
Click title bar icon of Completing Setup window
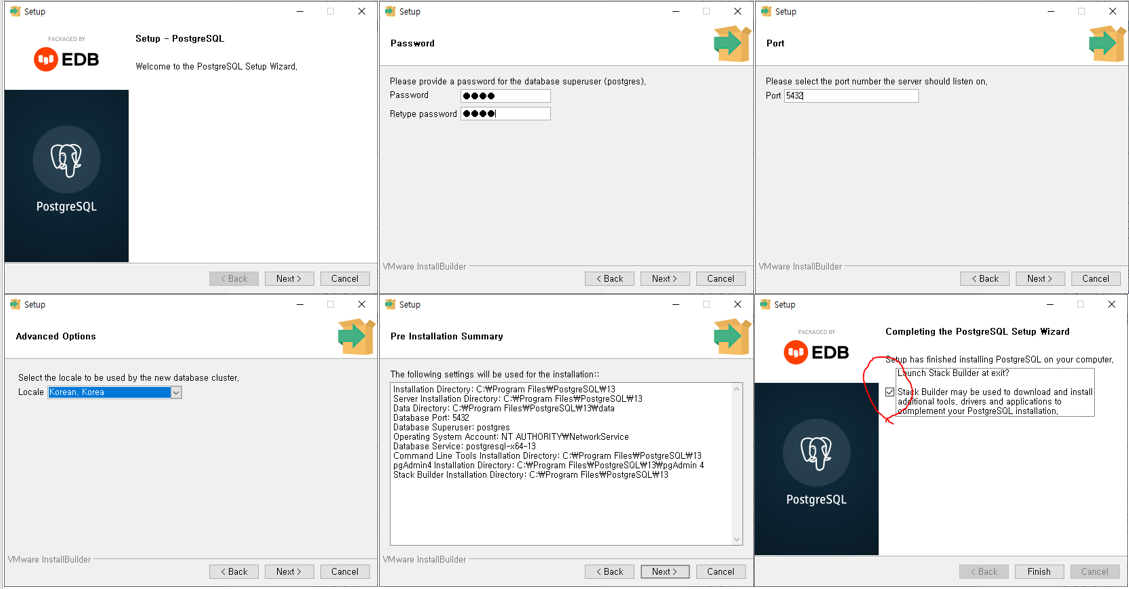(766, 305)
